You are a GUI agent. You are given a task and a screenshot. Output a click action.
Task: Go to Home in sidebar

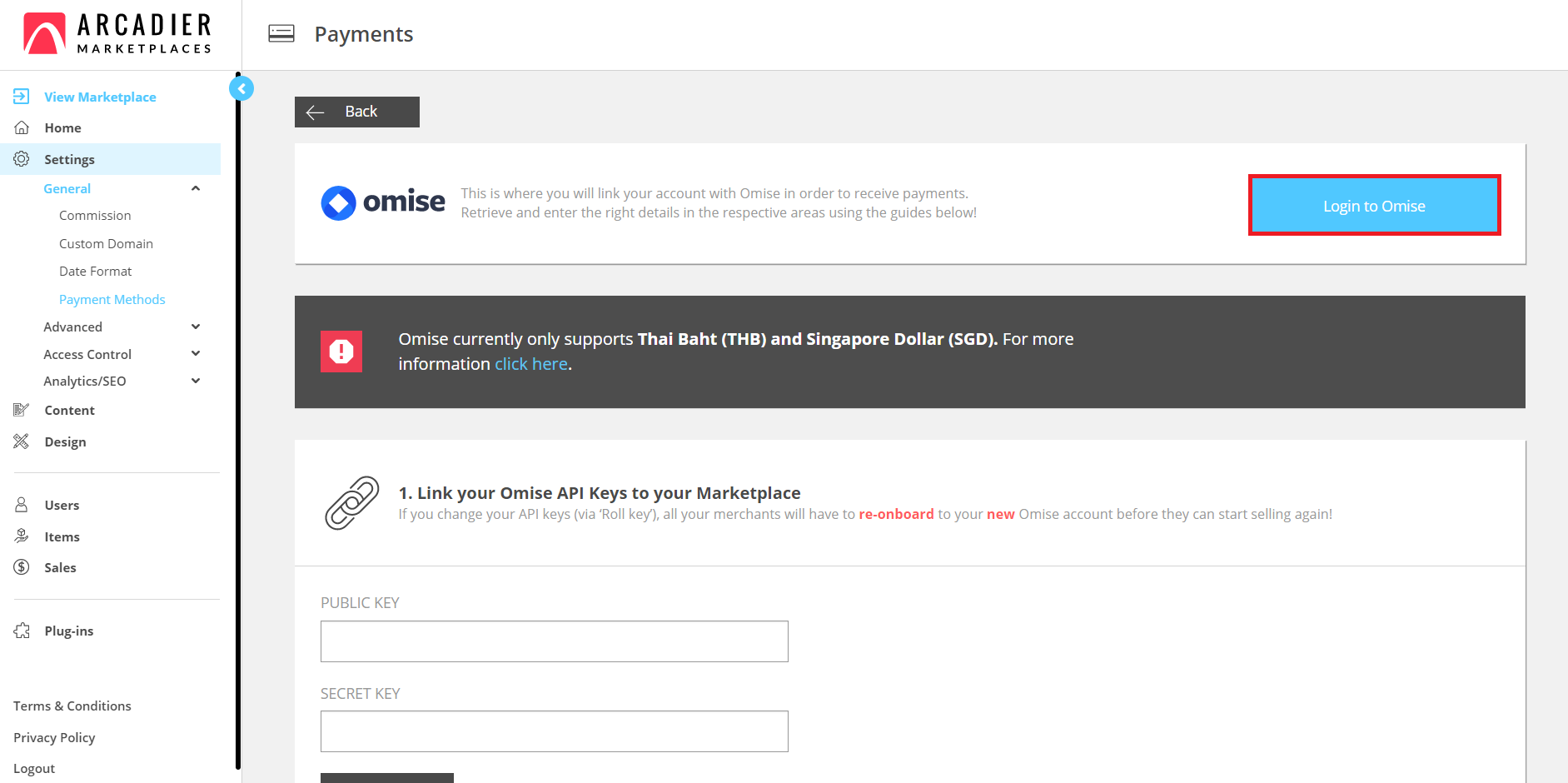[x=62, y=127]
